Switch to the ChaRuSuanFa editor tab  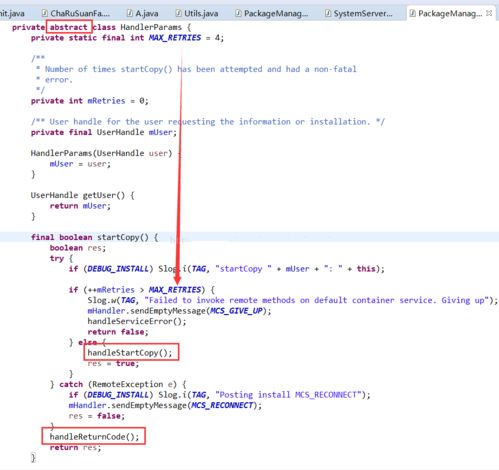tap(76, 13)
